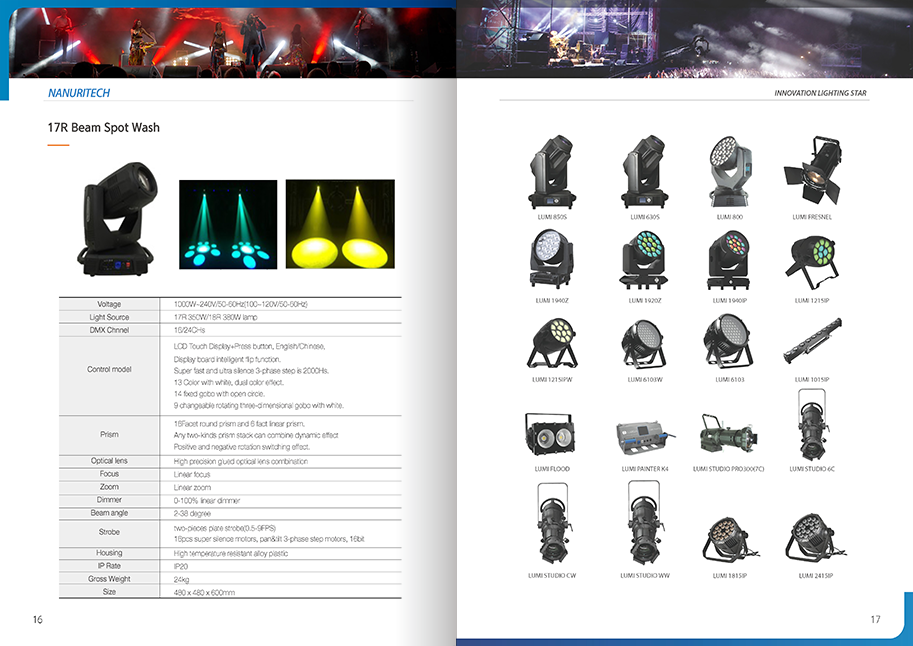Click the page number 17
The image size is (913, 646).
875,620
